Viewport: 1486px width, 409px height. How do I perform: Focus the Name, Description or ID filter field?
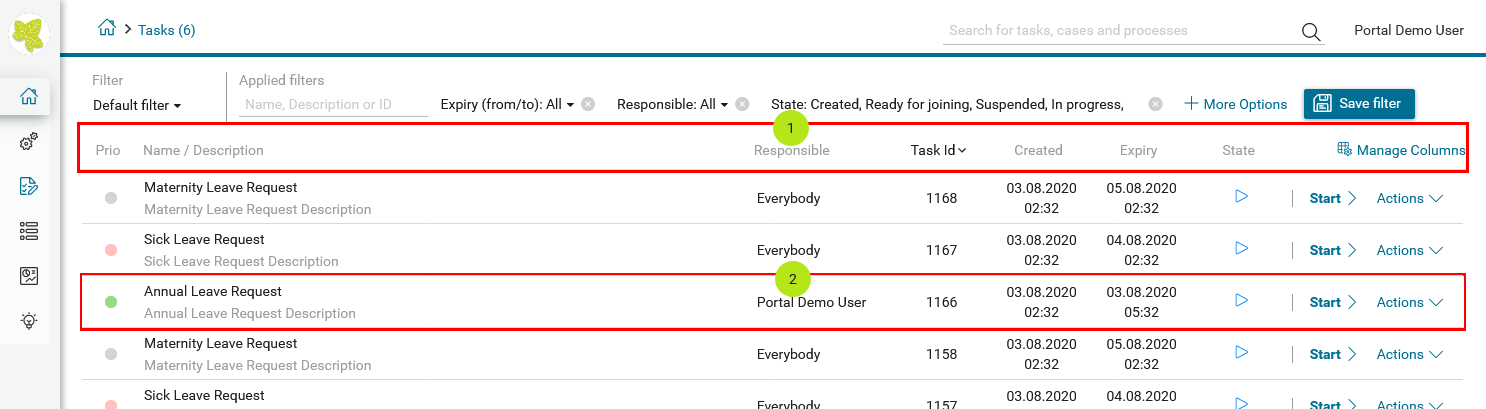tap(334, 104)
